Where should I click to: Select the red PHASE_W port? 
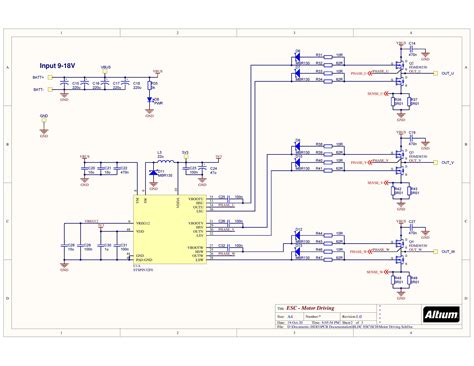click(361, 252)
